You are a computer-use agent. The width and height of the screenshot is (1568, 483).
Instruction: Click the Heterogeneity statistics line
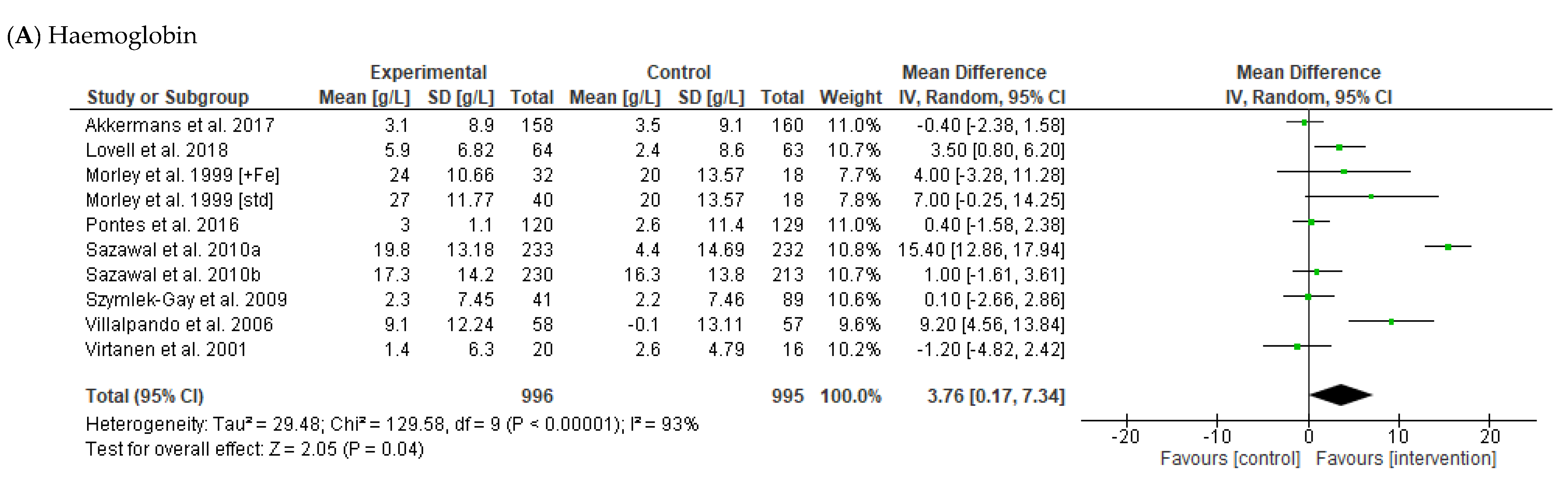point(392,424)
